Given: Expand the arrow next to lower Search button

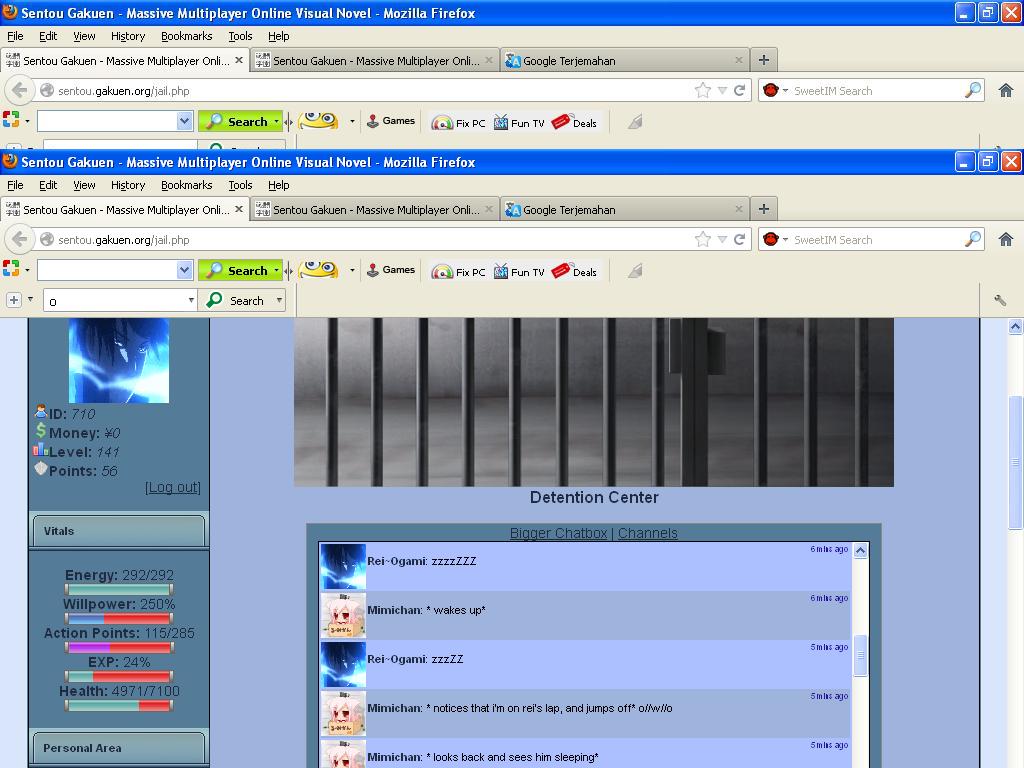Looking at the screenshot, I should click(280, 300).
